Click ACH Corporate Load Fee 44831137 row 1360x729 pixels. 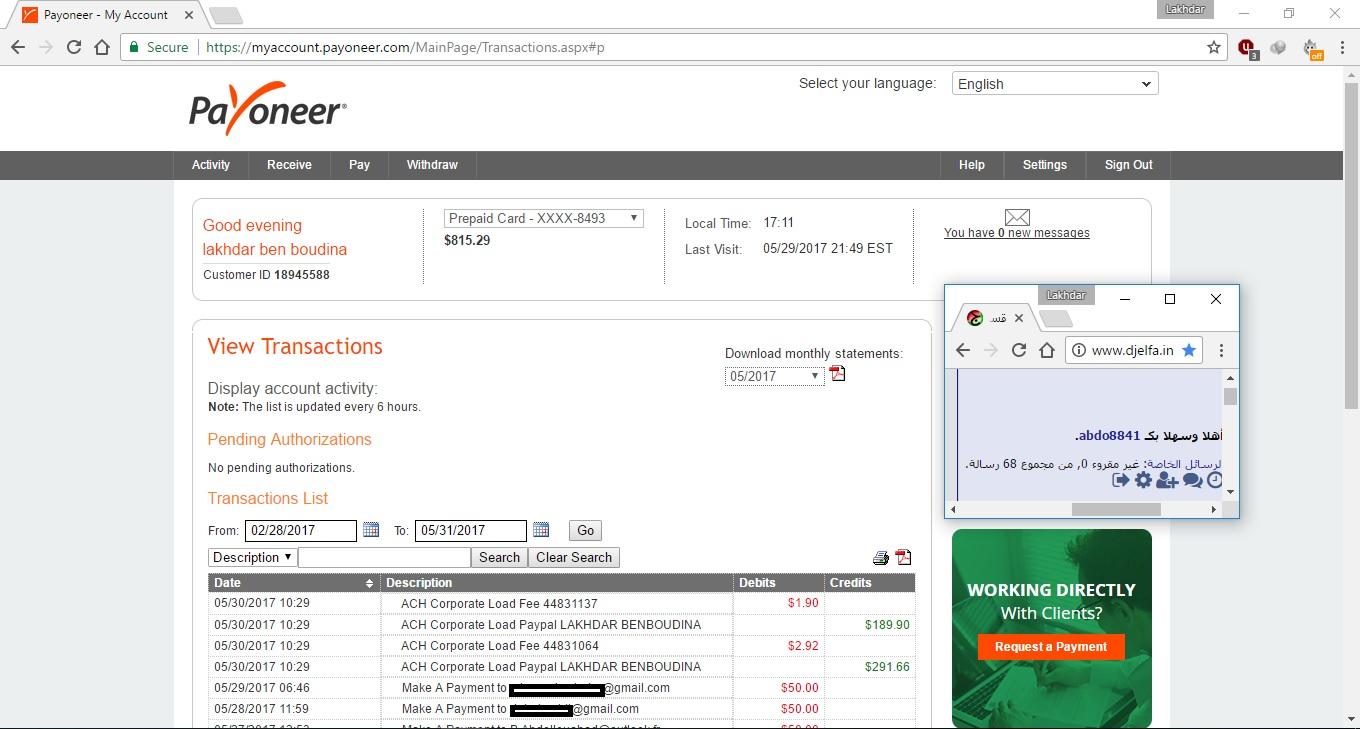561,604
